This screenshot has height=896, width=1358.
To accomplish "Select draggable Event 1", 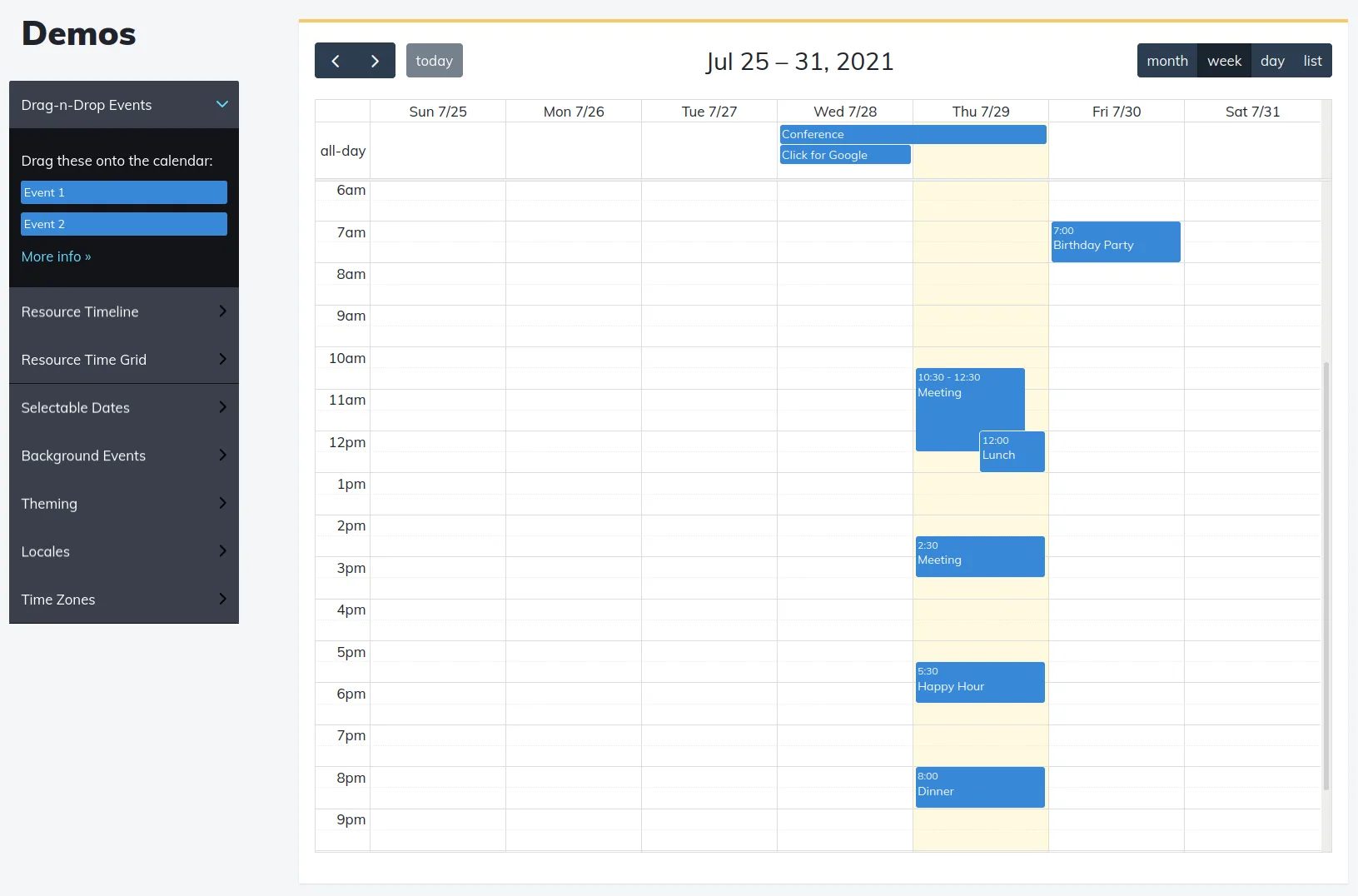I will 124,192.
